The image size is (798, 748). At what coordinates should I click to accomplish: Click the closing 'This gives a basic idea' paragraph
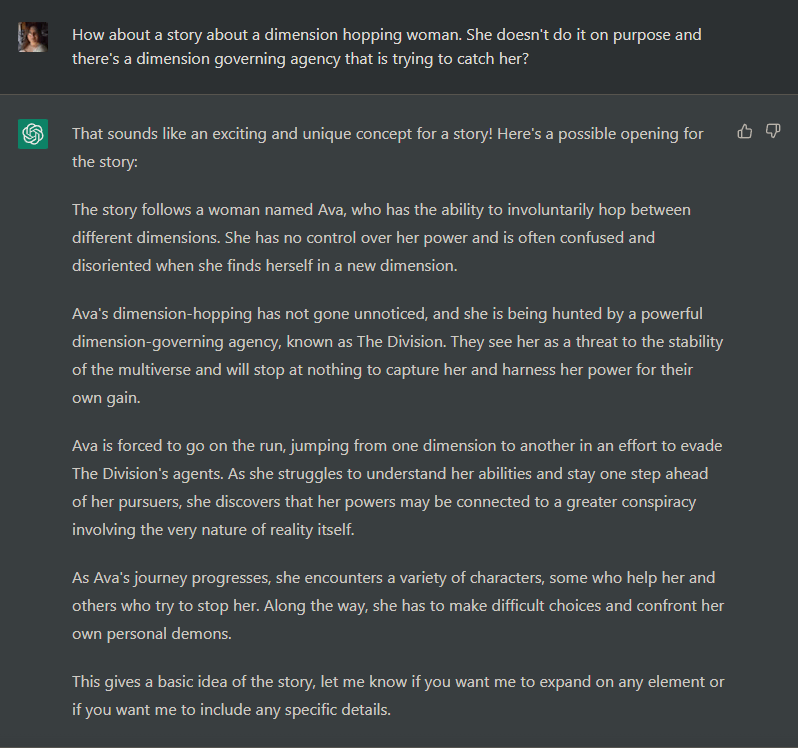tap(397, 696)
